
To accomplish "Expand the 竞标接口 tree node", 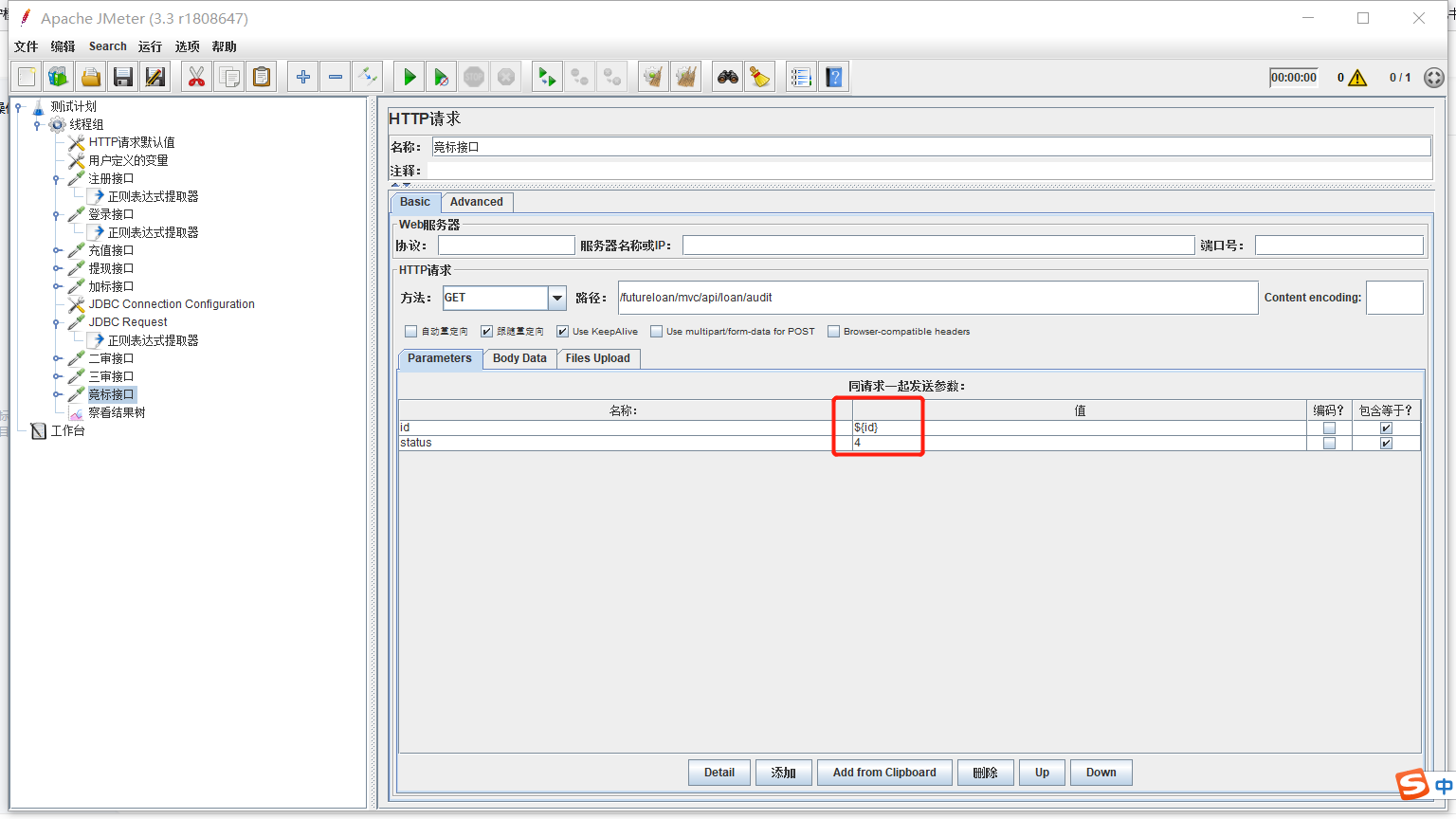I will pyautogui.click(x=56, y=395).
